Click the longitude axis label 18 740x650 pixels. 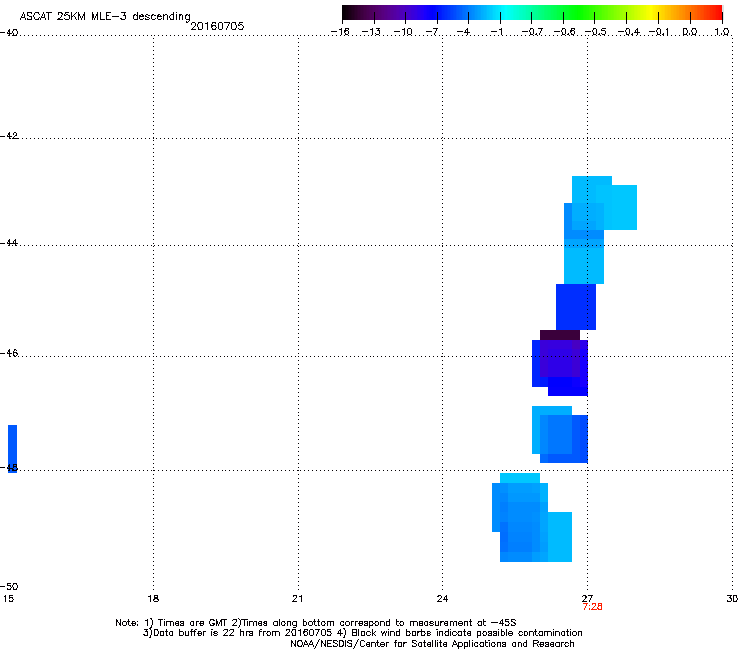pos(153,599)
